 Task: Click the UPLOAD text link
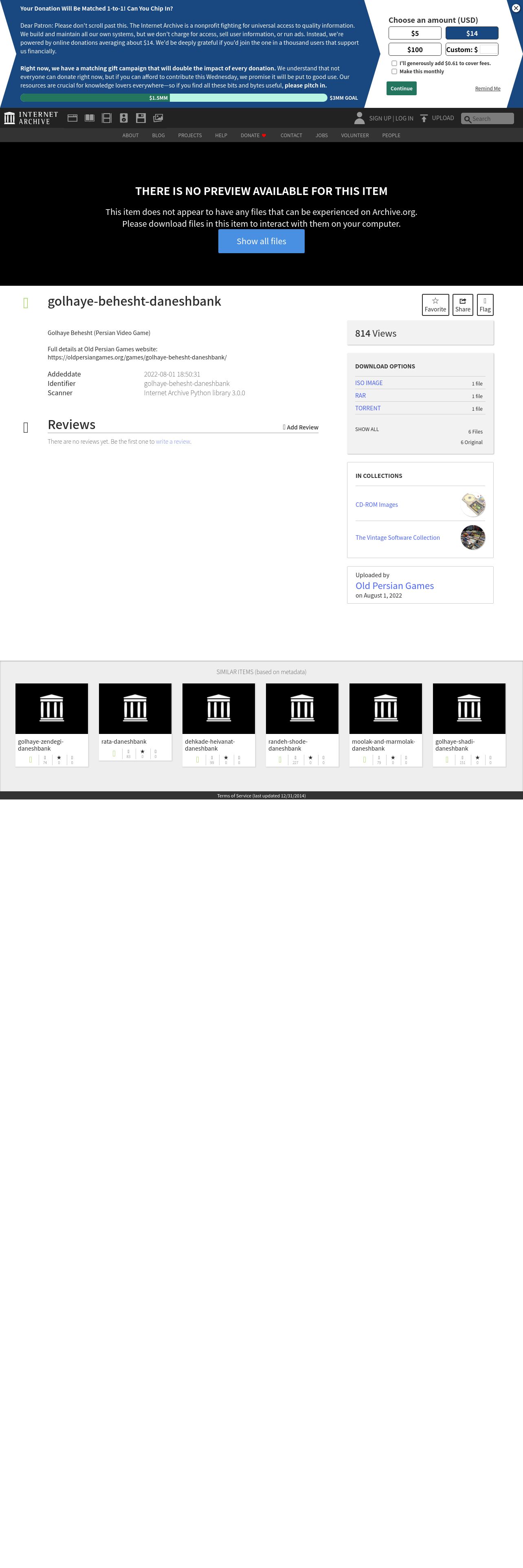(443, 118)
